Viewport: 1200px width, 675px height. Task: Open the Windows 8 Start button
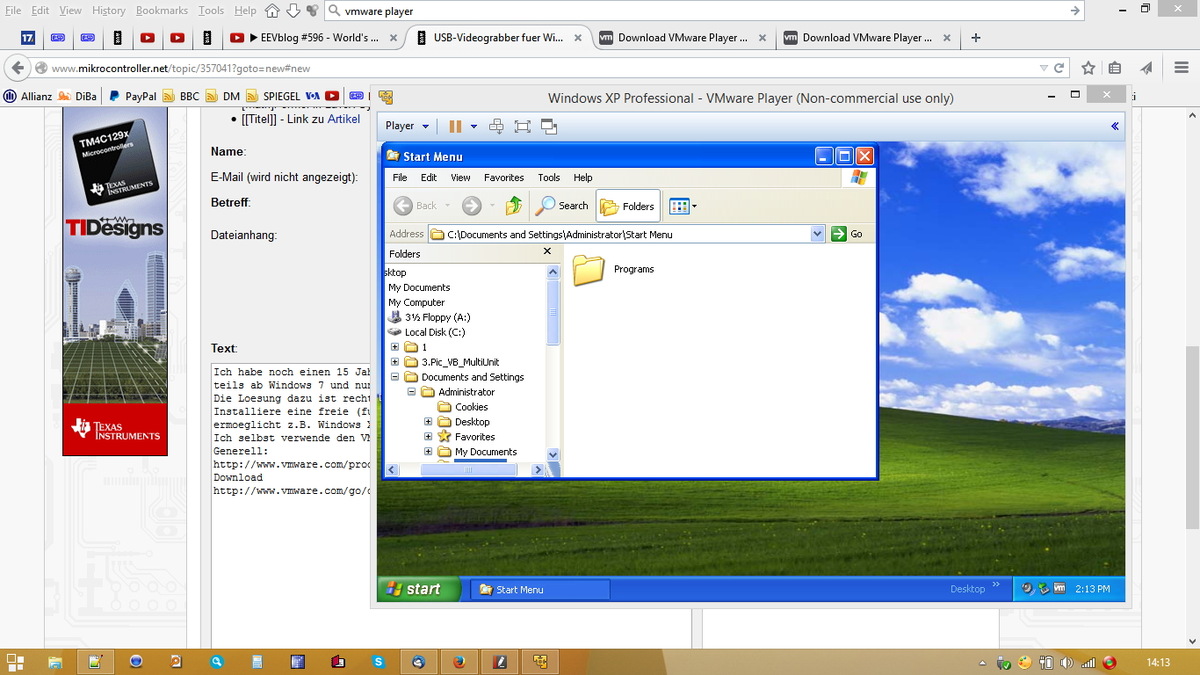[x=15, y=661]
